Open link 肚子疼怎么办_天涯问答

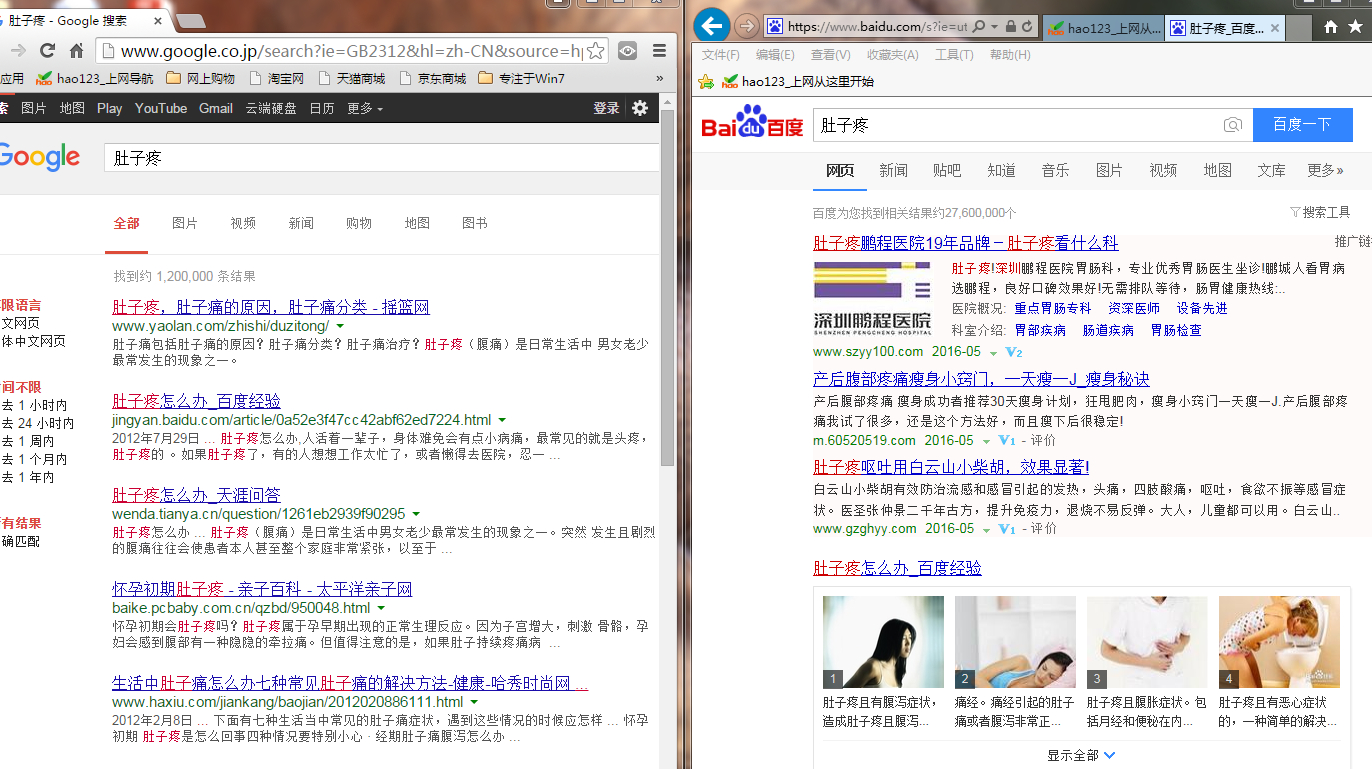(x=196, y=494)
